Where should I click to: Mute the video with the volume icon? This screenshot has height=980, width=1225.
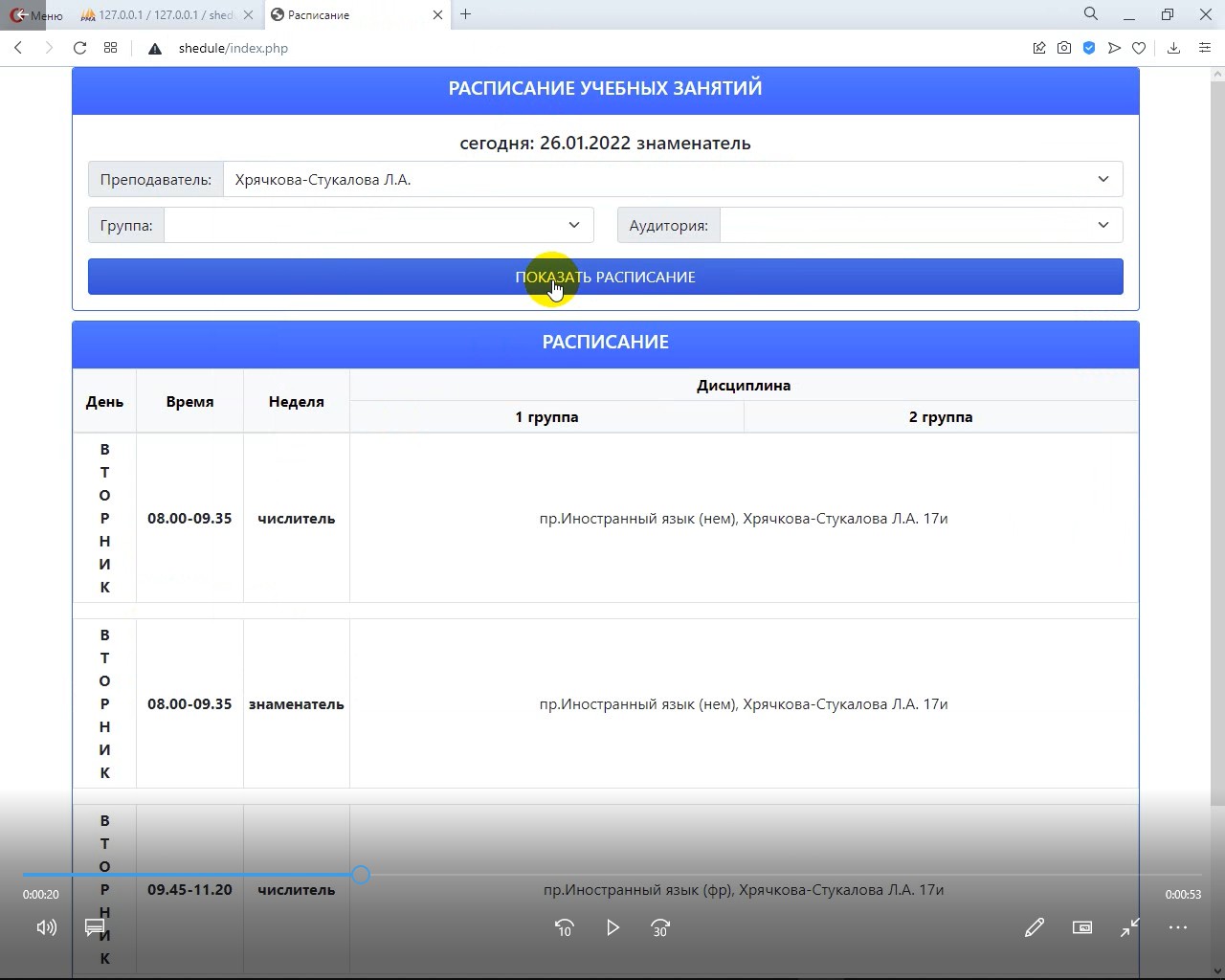tap(46, 927)
